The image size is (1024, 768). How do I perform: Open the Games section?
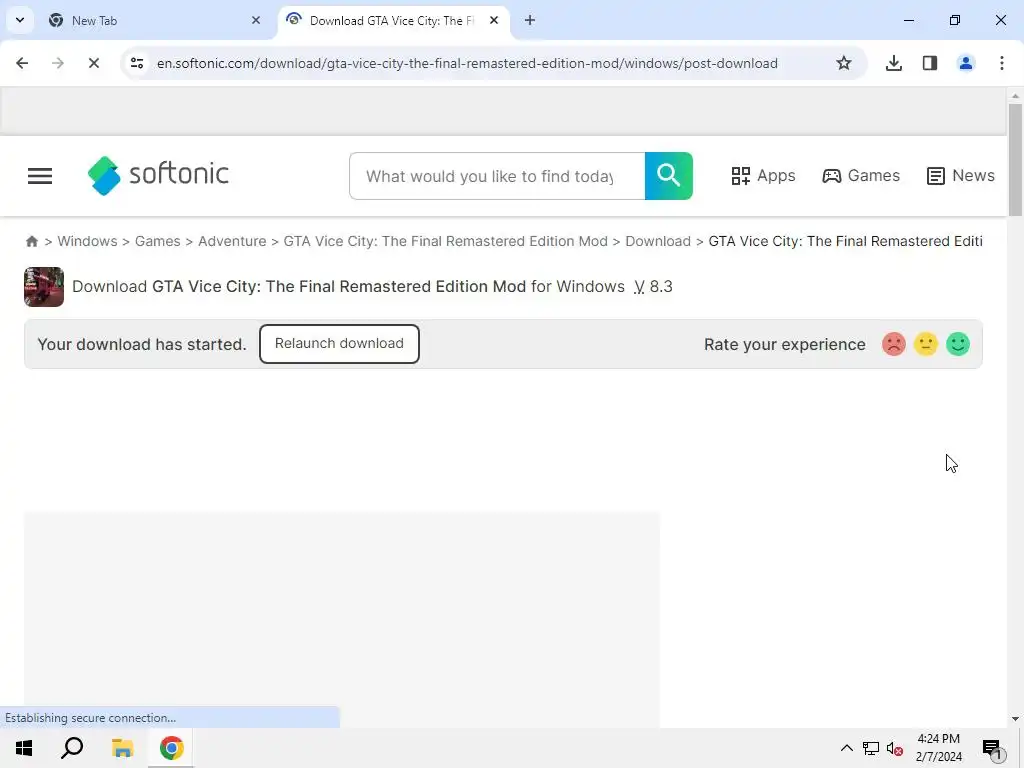click(861, 175)
